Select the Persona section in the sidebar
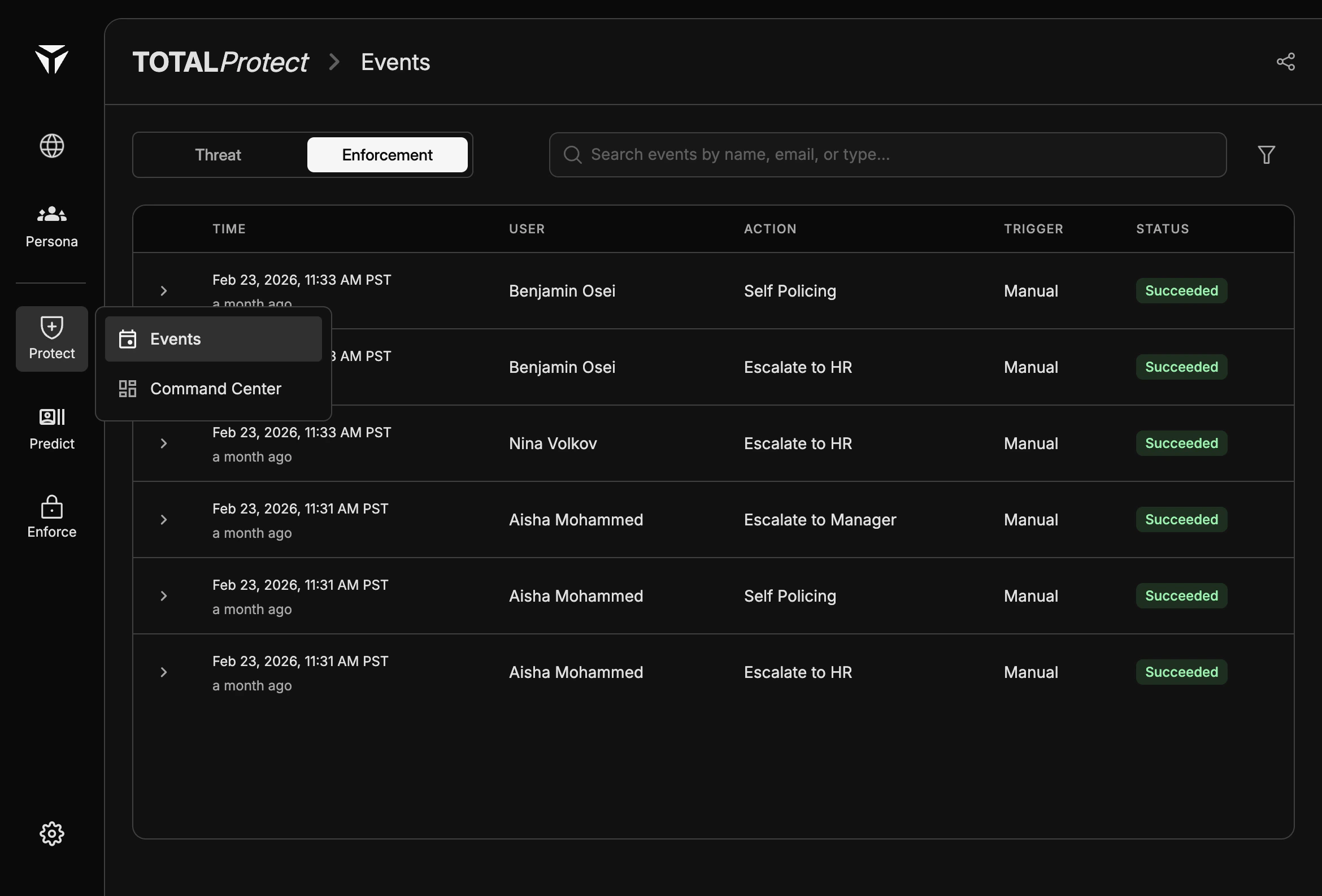The width and height of the screenshot is (1322, 896). click(x=51, y=225)
